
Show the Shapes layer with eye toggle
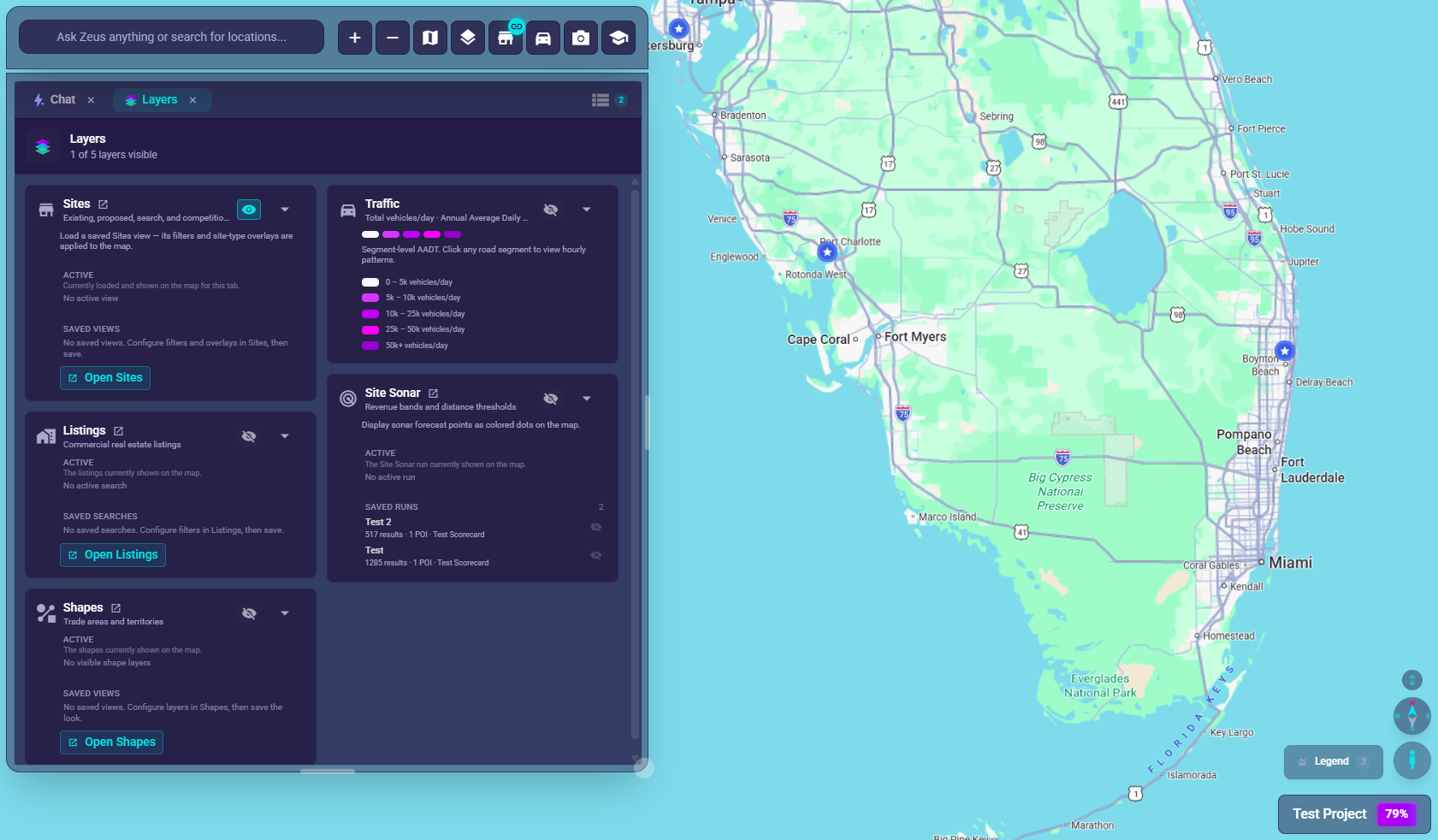click(249, 613)
